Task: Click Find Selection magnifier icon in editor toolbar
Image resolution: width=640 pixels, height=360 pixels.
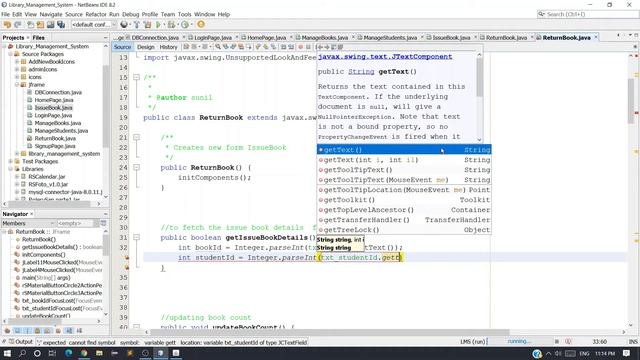Action: [218, 47]
